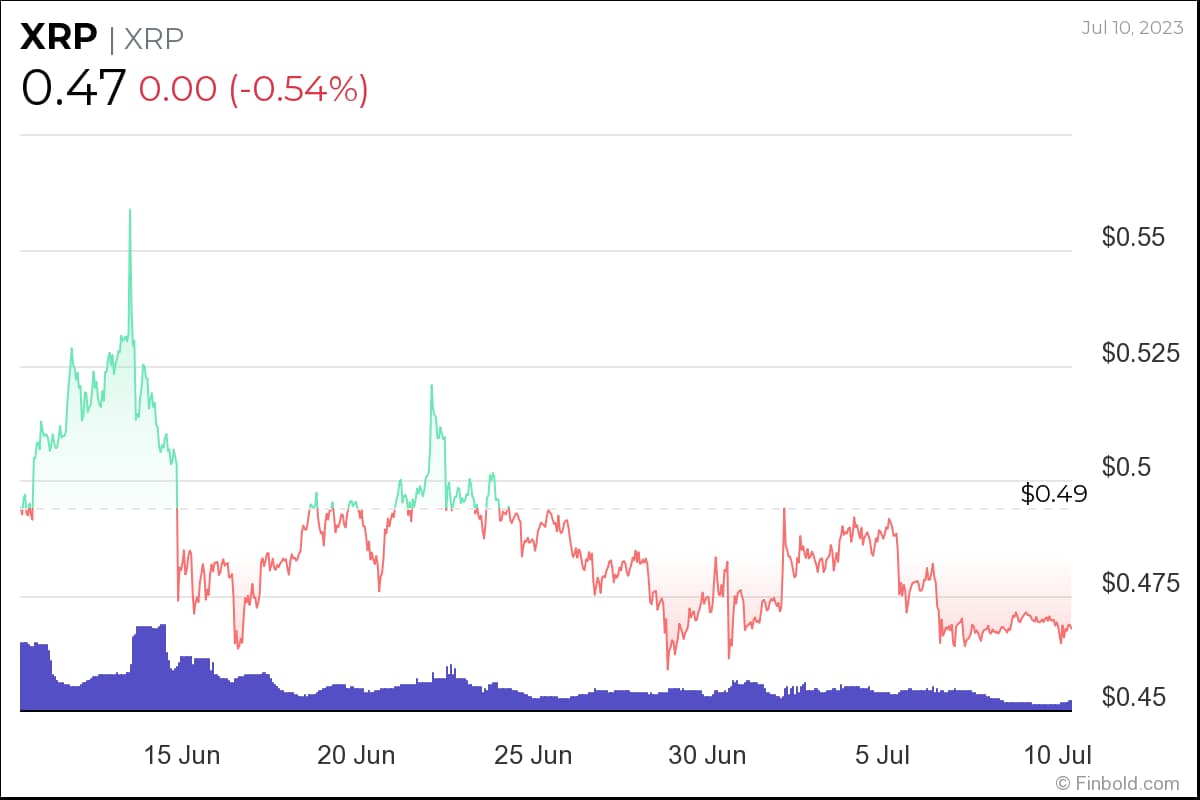Image resolution: width=1200 pixels, height=800 pixels.
Task: Click the $0.475 axis label
Action: (x=1141, y=582)
